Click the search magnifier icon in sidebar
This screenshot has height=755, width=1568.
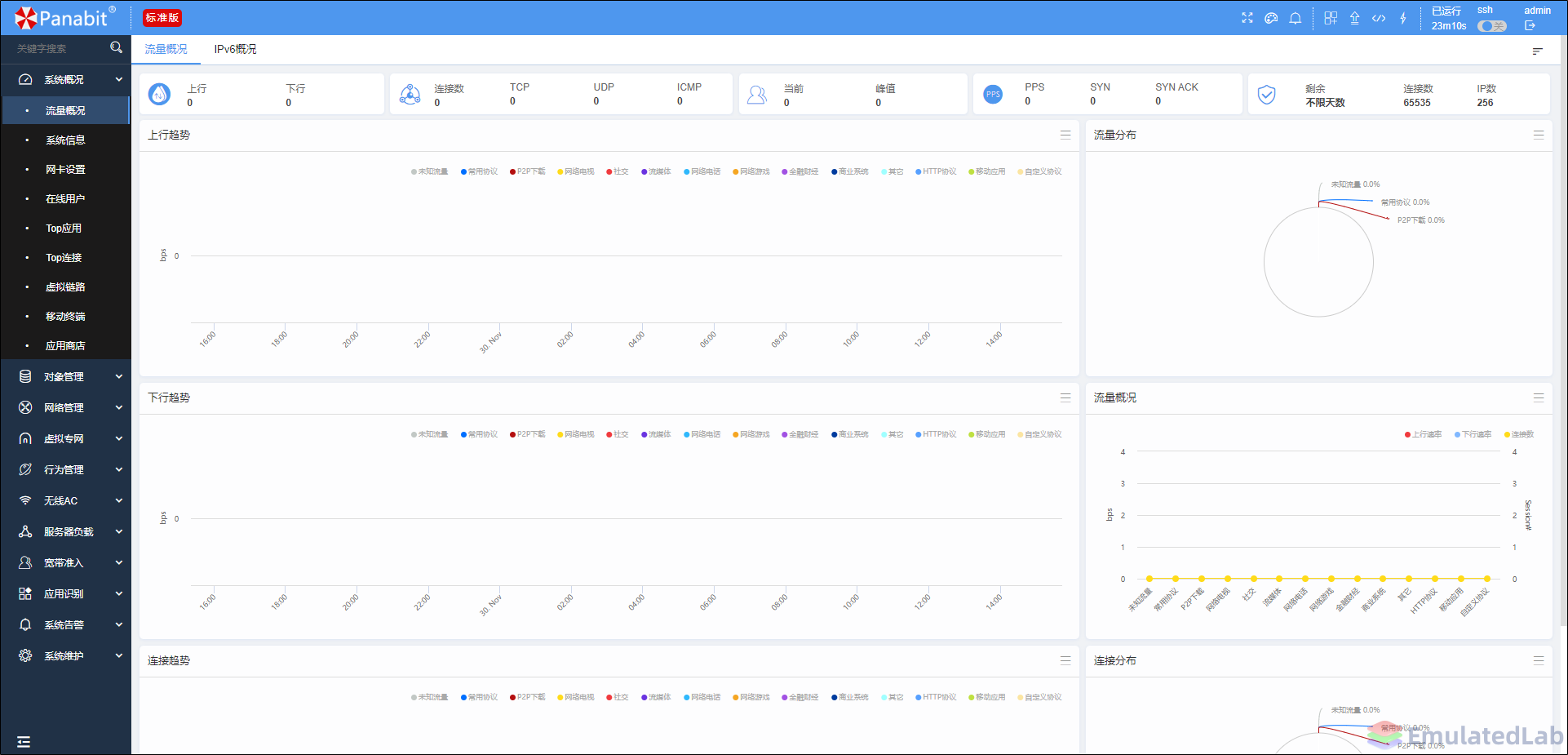116,48
